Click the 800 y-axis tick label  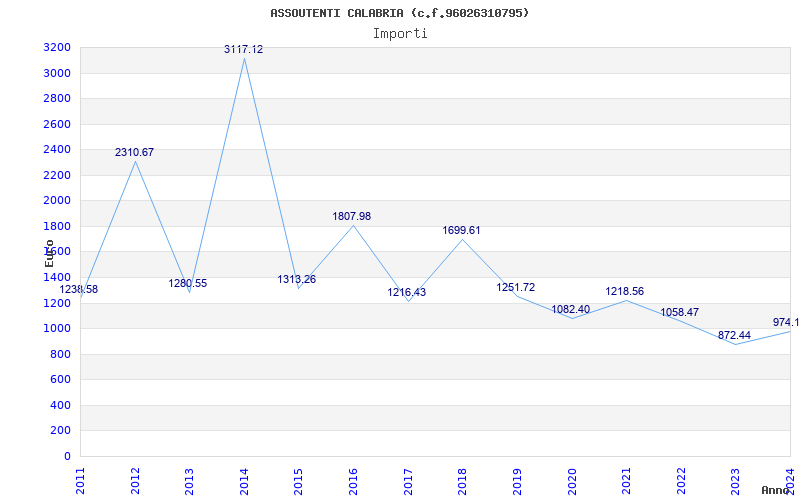(x=60, y=354)
